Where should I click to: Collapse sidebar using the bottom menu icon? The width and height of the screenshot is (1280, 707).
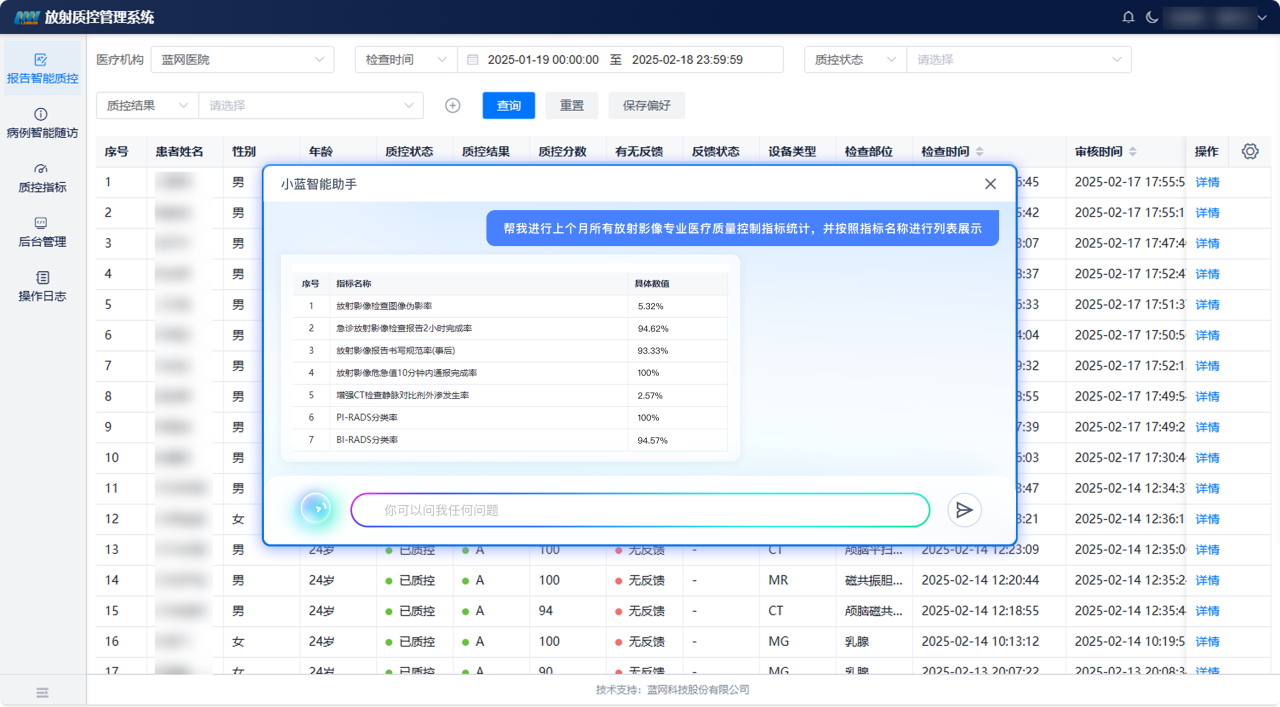tap(43, 692)
